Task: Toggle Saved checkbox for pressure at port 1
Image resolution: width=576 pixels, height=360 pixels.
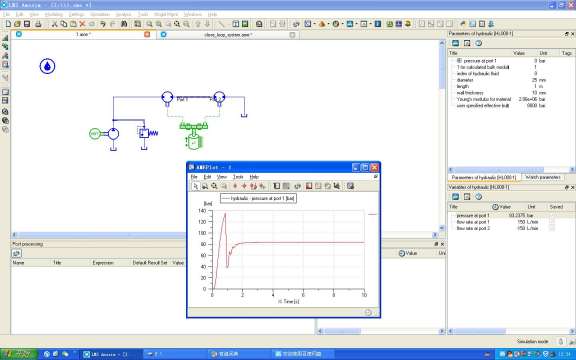Action: click(552, 216)
